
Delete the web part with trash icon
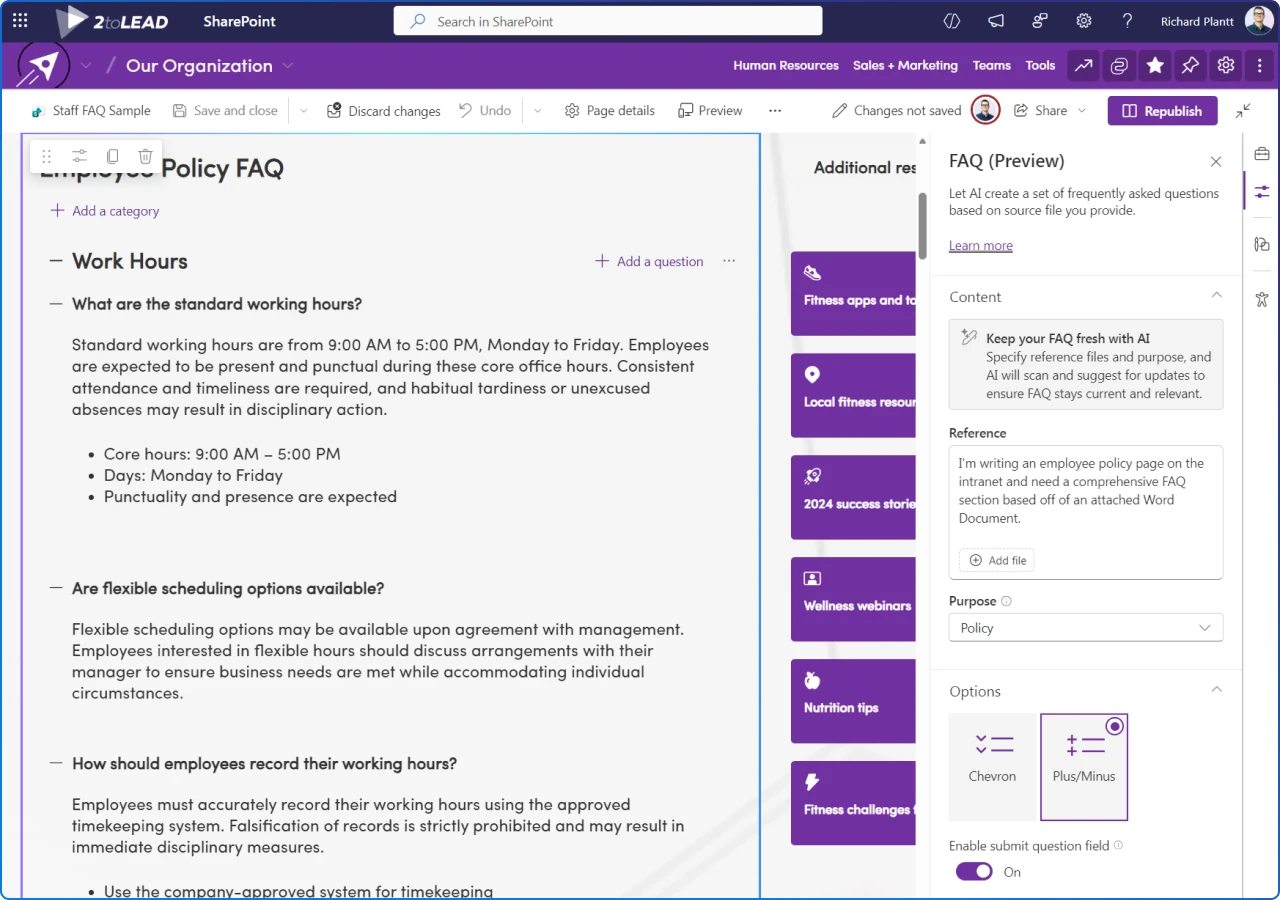(145, 156)
